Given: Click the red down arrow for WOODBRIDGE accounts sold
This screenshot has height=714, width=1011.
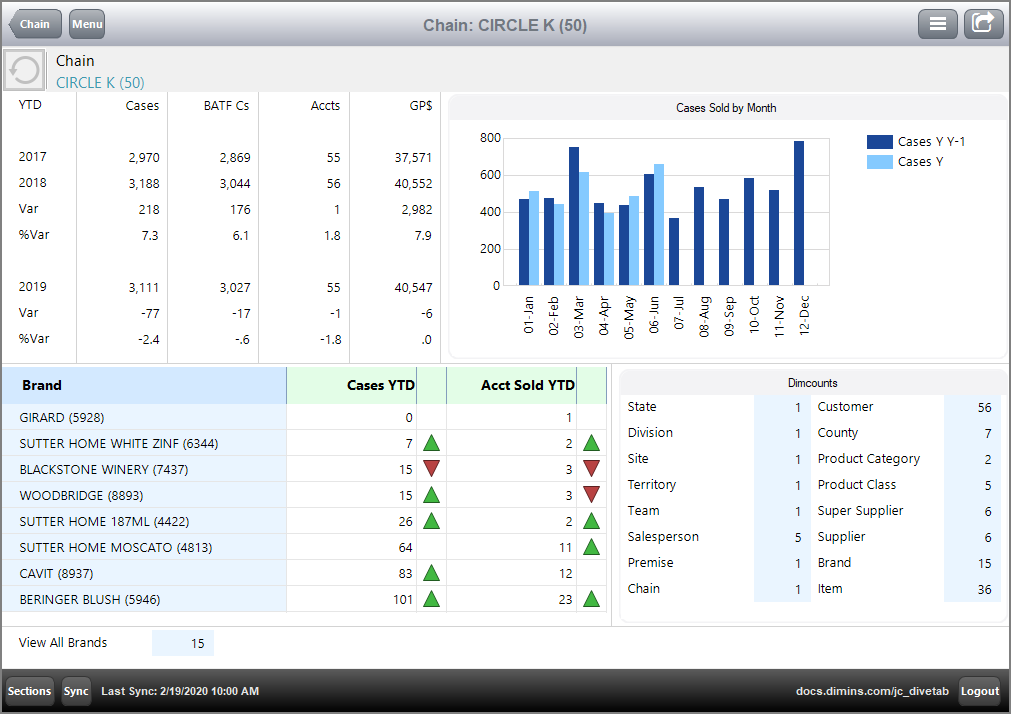Looking at the screenshot, I should click(590, 494).
